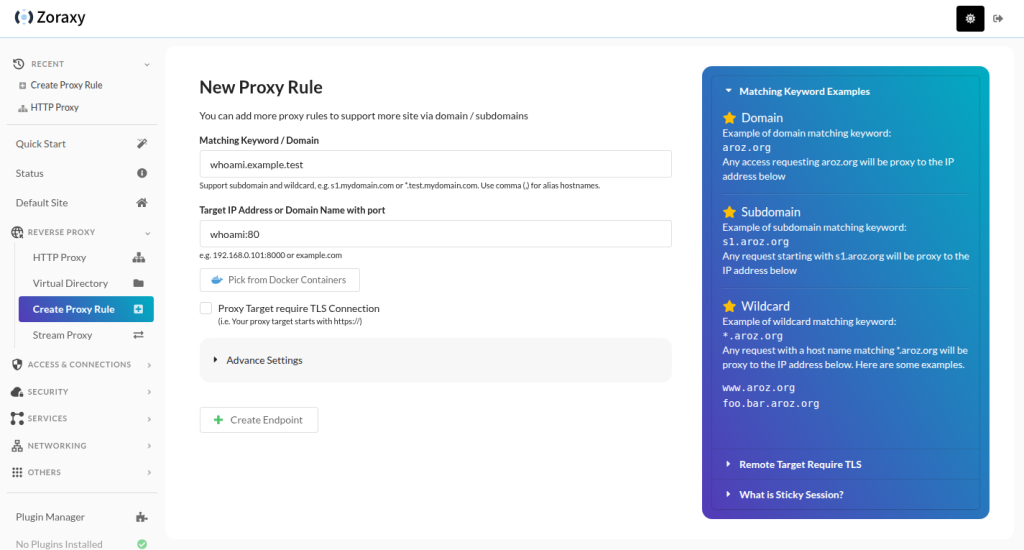1024x550 pixels.
Task: Enable Proxy Target require TLS Connection checkbox
Action: 206,308
